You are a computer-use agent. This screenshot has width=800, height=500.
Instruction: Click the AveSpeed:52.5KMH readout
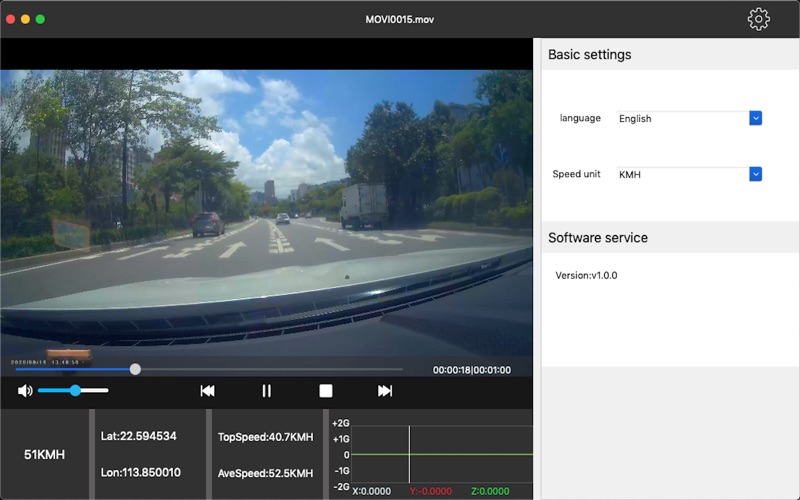(265, 473)
